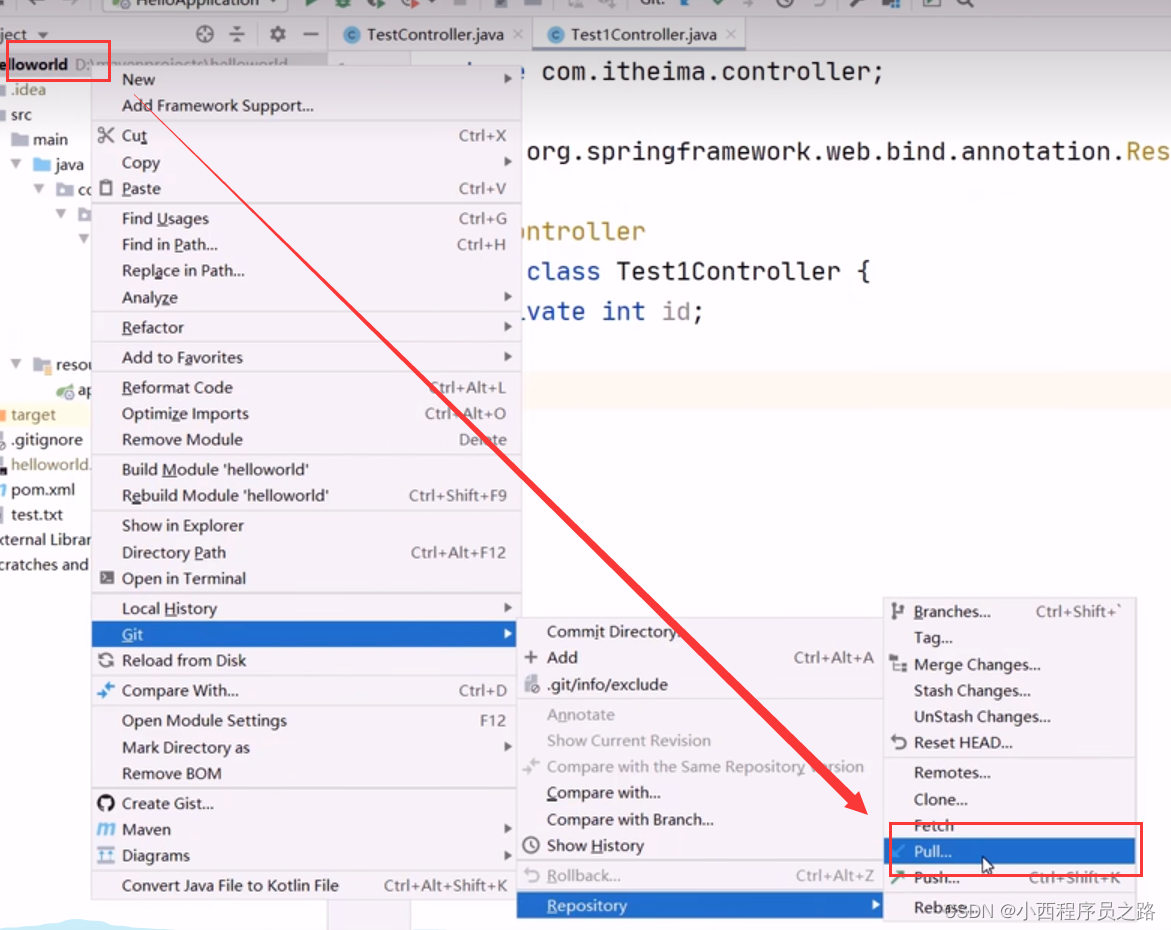Image resolution: width=1171 pixels, height=930 pixels.
Task: Select Pull in Repository submenu
Action: 1010,851
